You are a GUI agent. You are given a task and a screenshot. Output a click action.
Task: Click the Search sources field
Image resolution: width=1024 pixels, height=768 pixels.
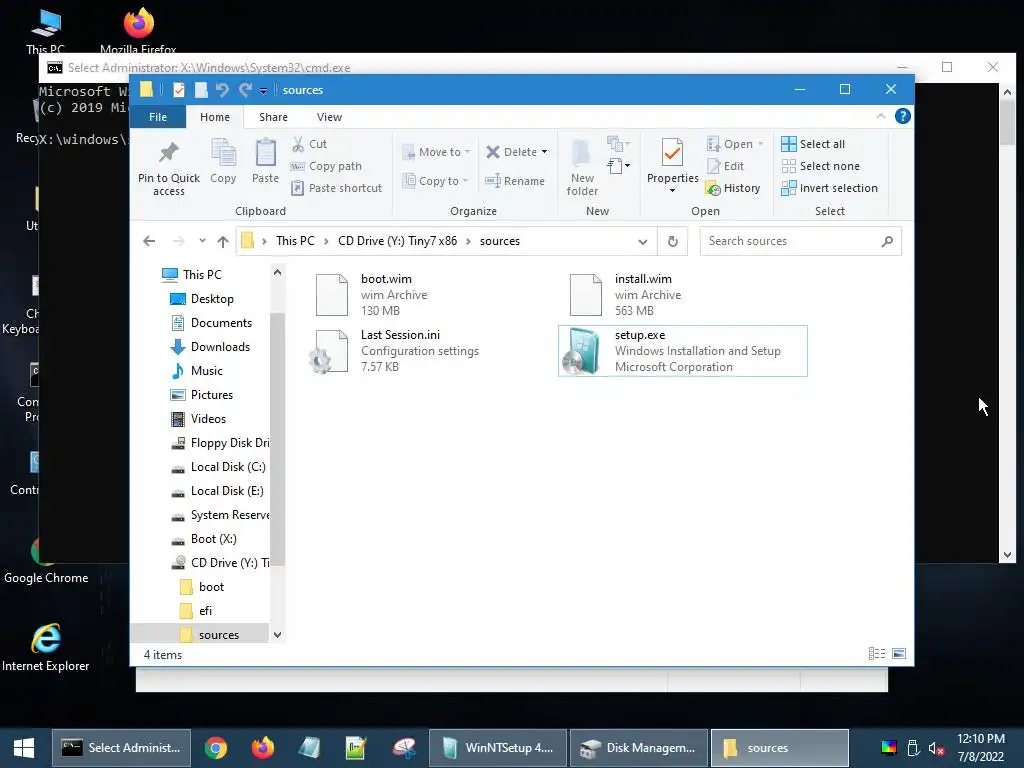800,241
